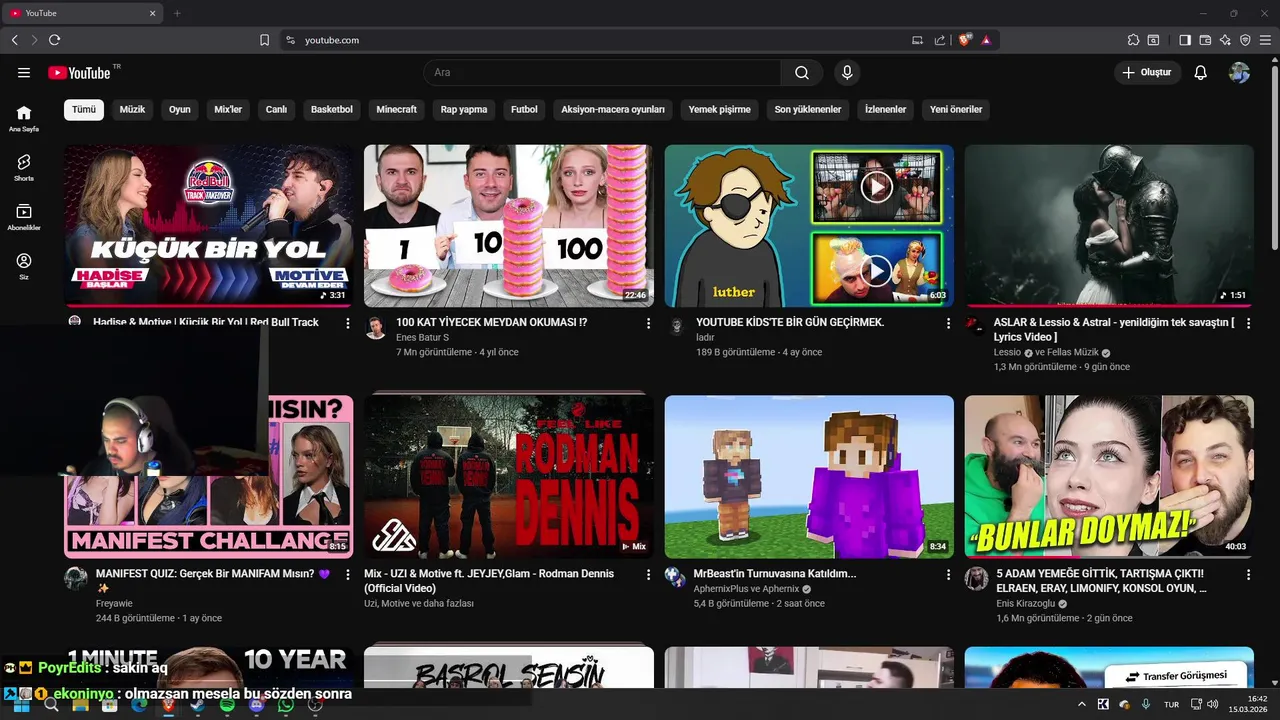Bookmark this page from the address bar
The height and width of the screenshot is (720, 1280).
click(264, 40)
